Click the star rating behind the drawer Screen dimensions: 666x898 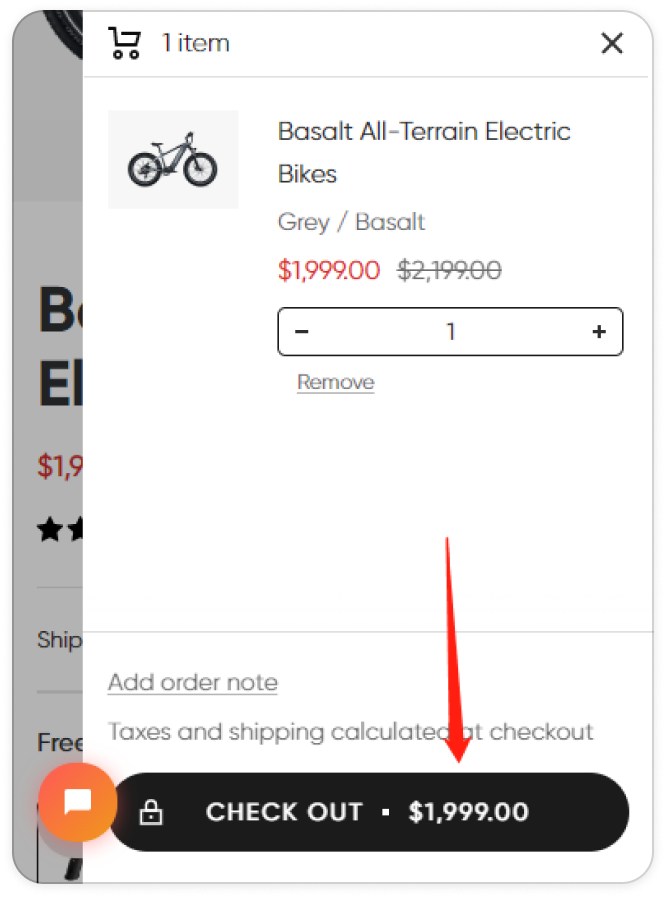click(x=60, y=529)
